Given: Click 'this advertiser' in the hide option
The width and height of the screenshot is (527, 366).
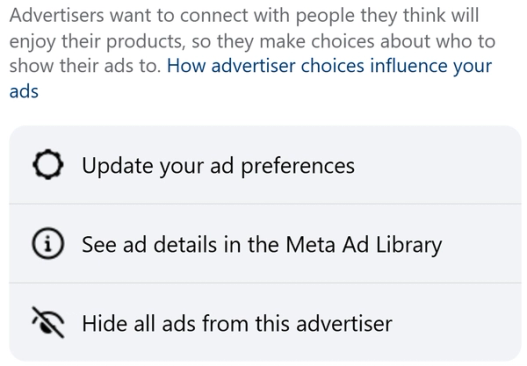Looking at the screenshot, I should pyautogui.click(x=324, y=323).
